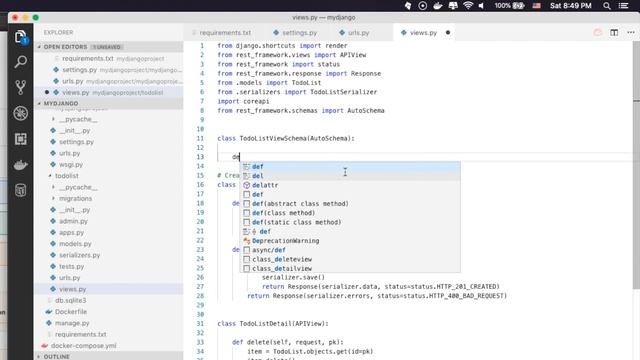Click line number 31 in the gutter
The image size is (640, 360).
pyautogui.click(x=200, y=324)
